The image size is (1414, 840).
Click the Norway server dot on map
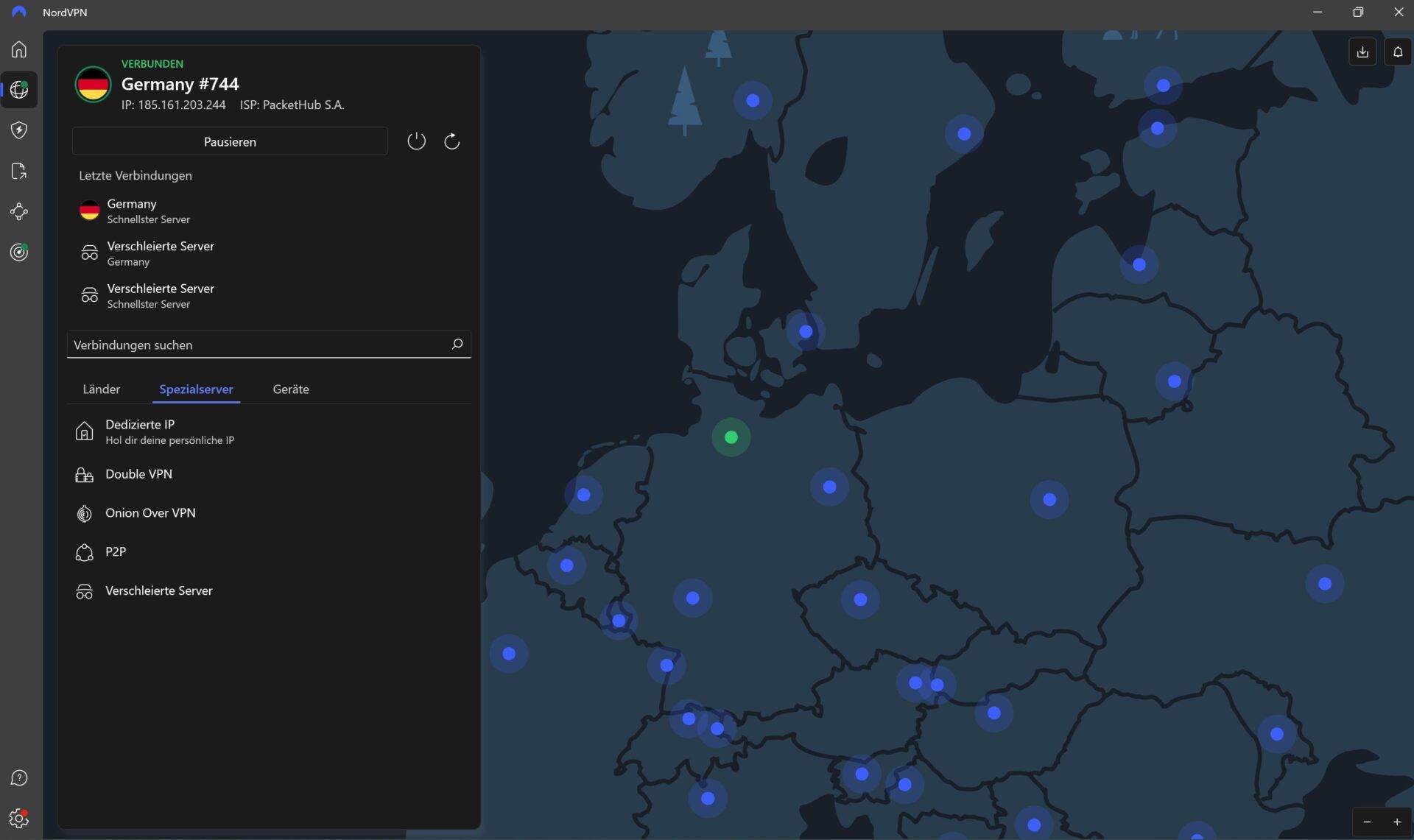click(753, 100)
